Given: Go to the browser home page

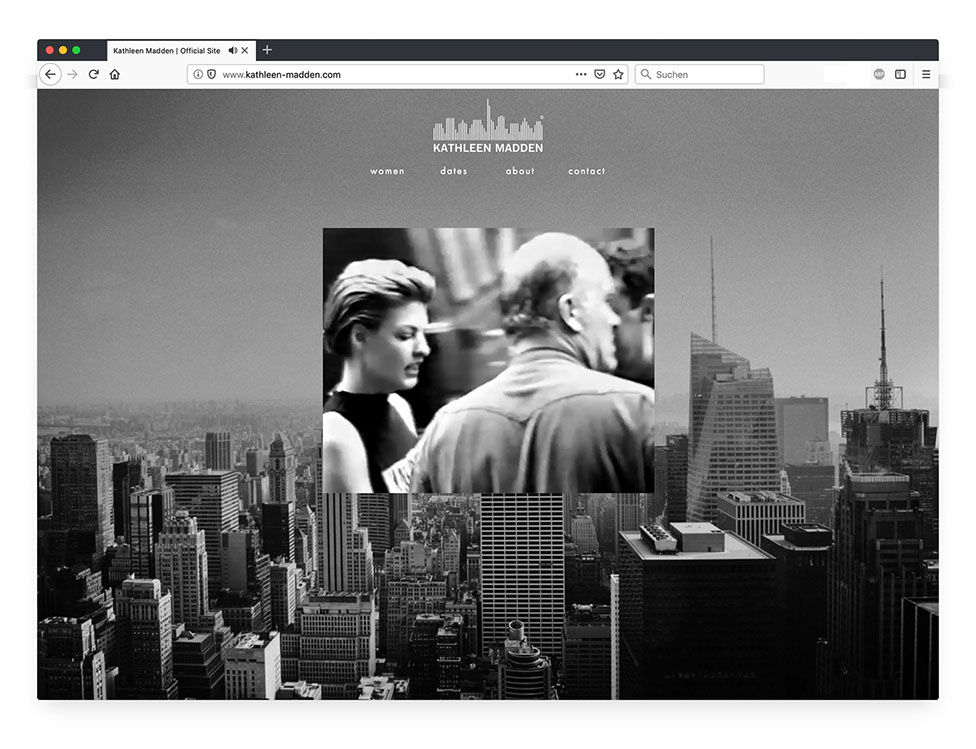Looking at the screenshot, I should (x=115, y=74).
